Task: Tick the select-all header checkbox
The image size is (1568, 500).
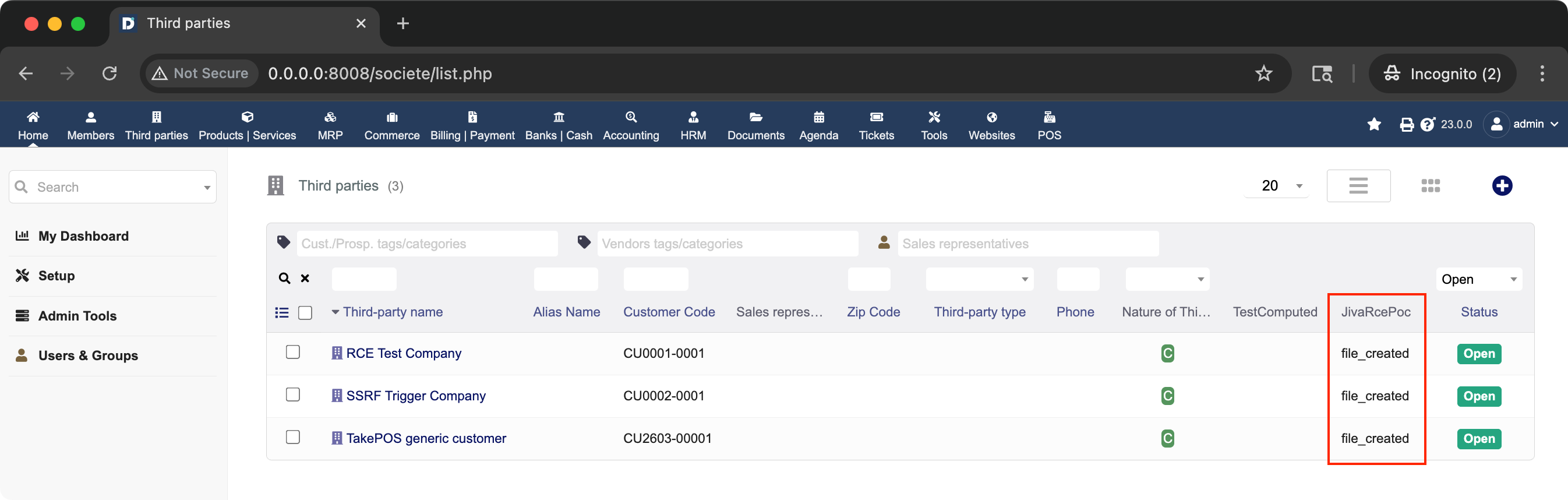Action: (x=305, y=312)
